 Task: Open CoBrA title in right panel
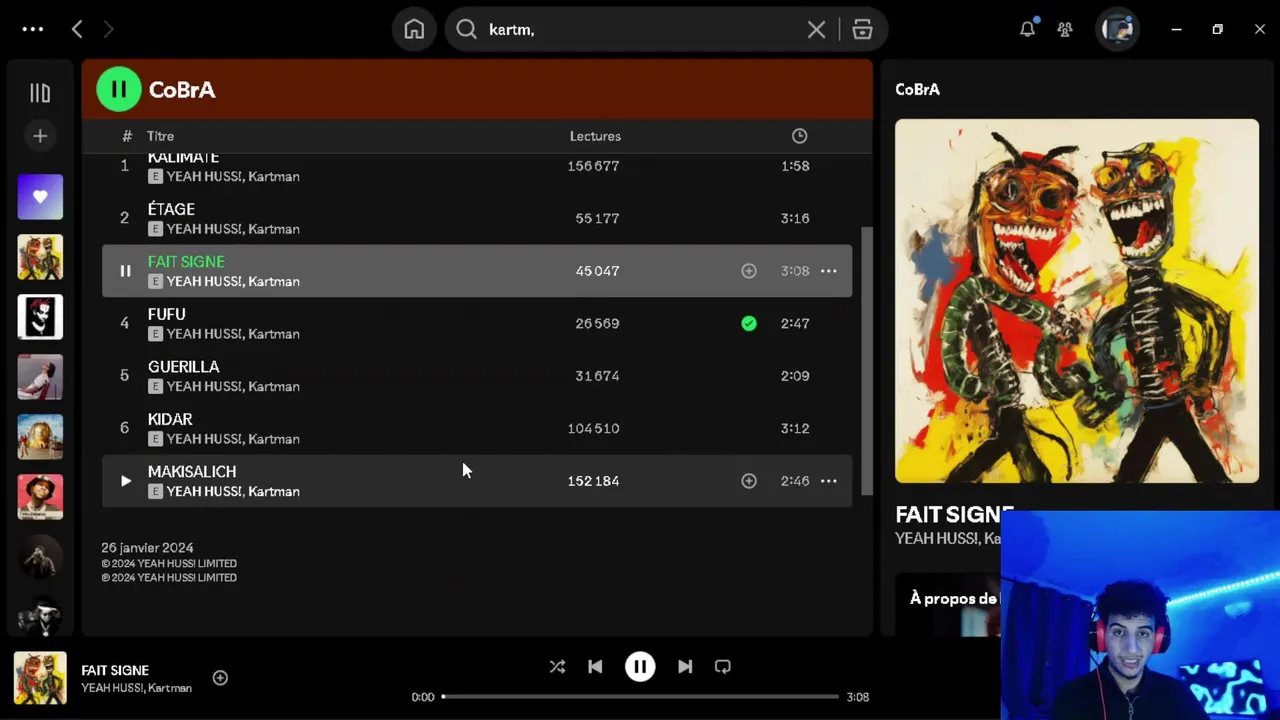point(917,89)
